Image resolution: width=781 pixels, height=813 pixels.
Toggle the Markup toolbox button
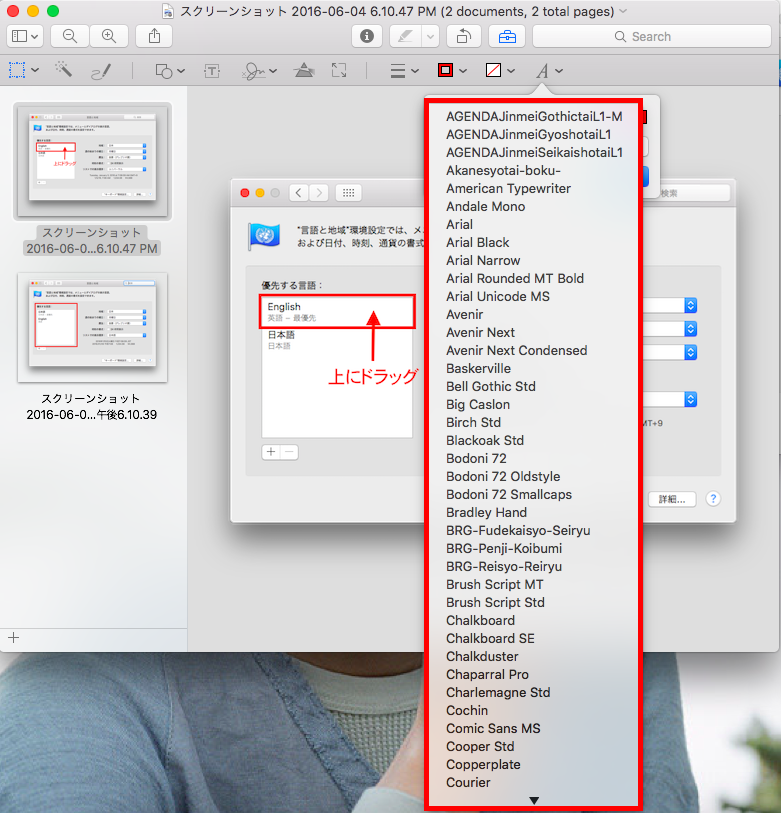coord(507,36)
